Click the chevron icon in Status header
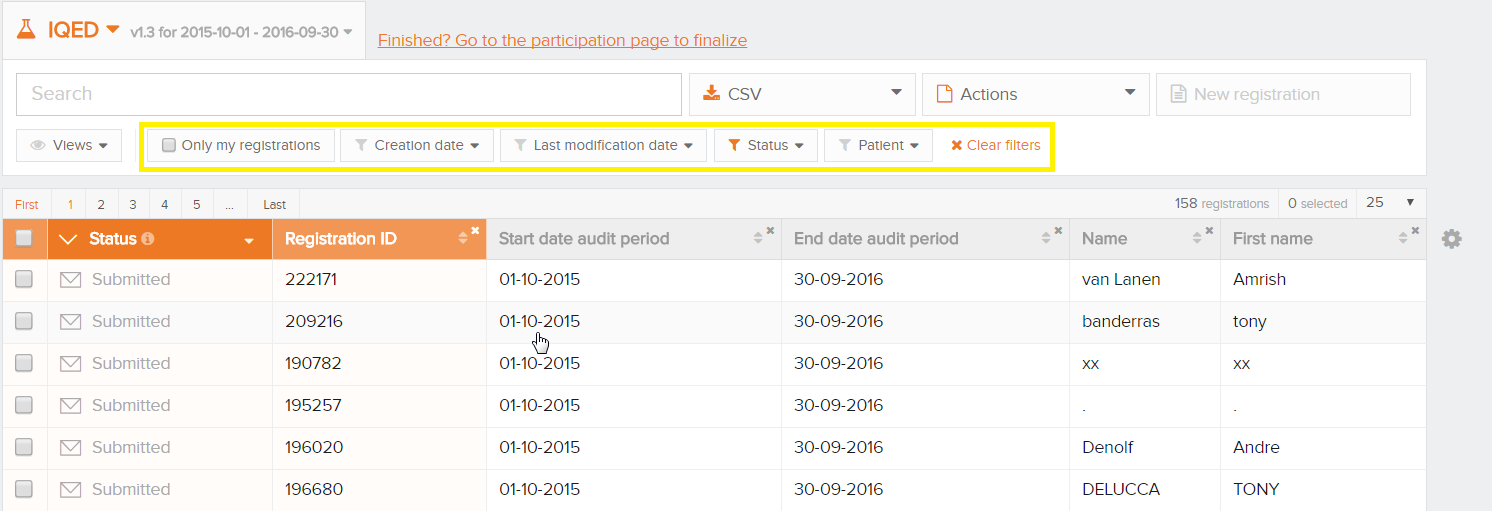 (68, 239)
